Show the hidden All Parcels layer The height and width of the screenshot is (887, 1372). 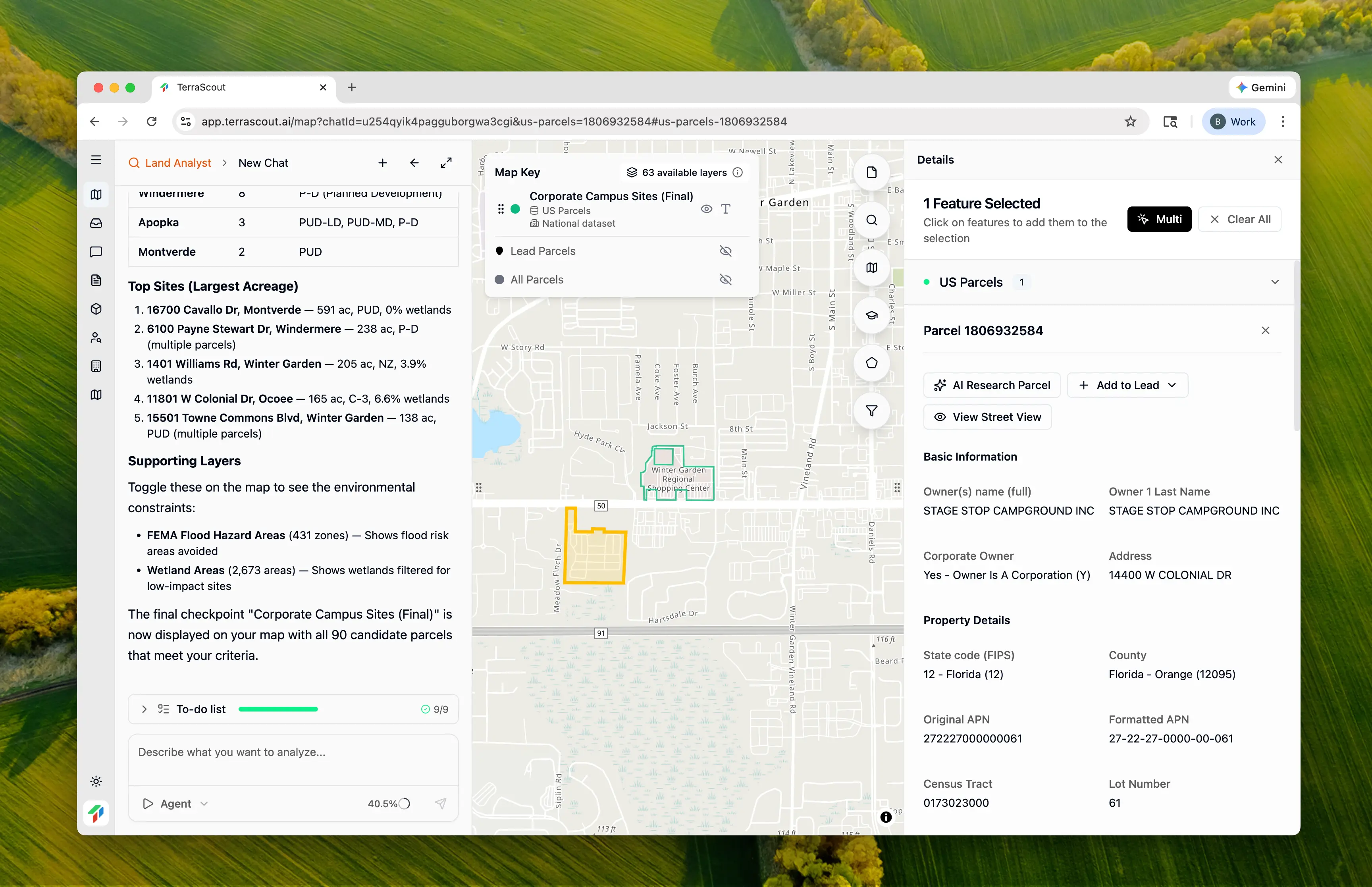pyautogui.click(x=725, y=280)
